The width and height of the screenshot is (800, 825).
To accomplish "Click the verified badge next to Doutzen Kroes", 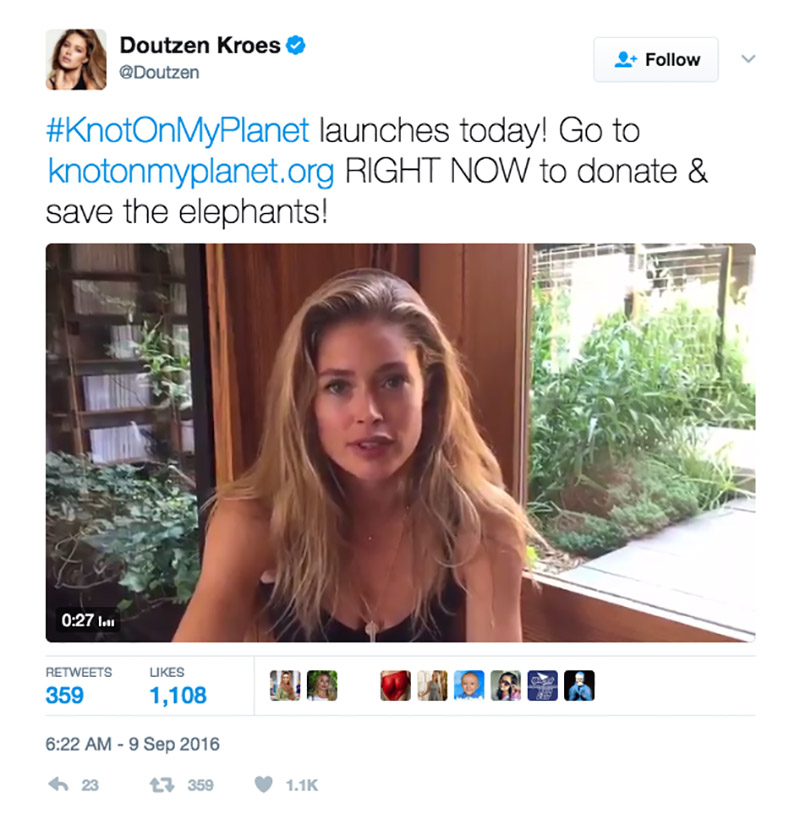I will pos(296,45).
